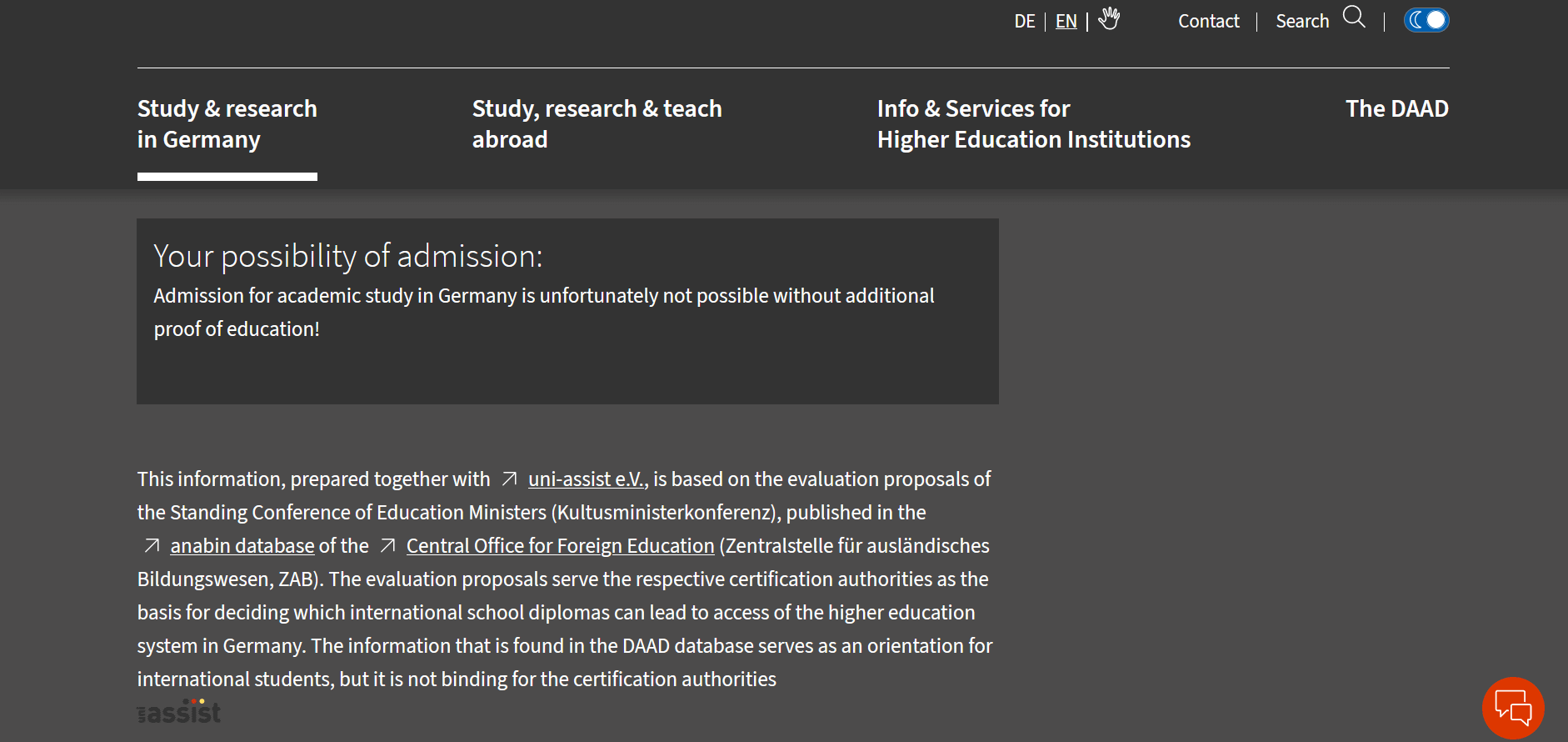Viewport: 1568px width, 742px height.
Task: Switch language to DE
Action: click(1025, 22)
